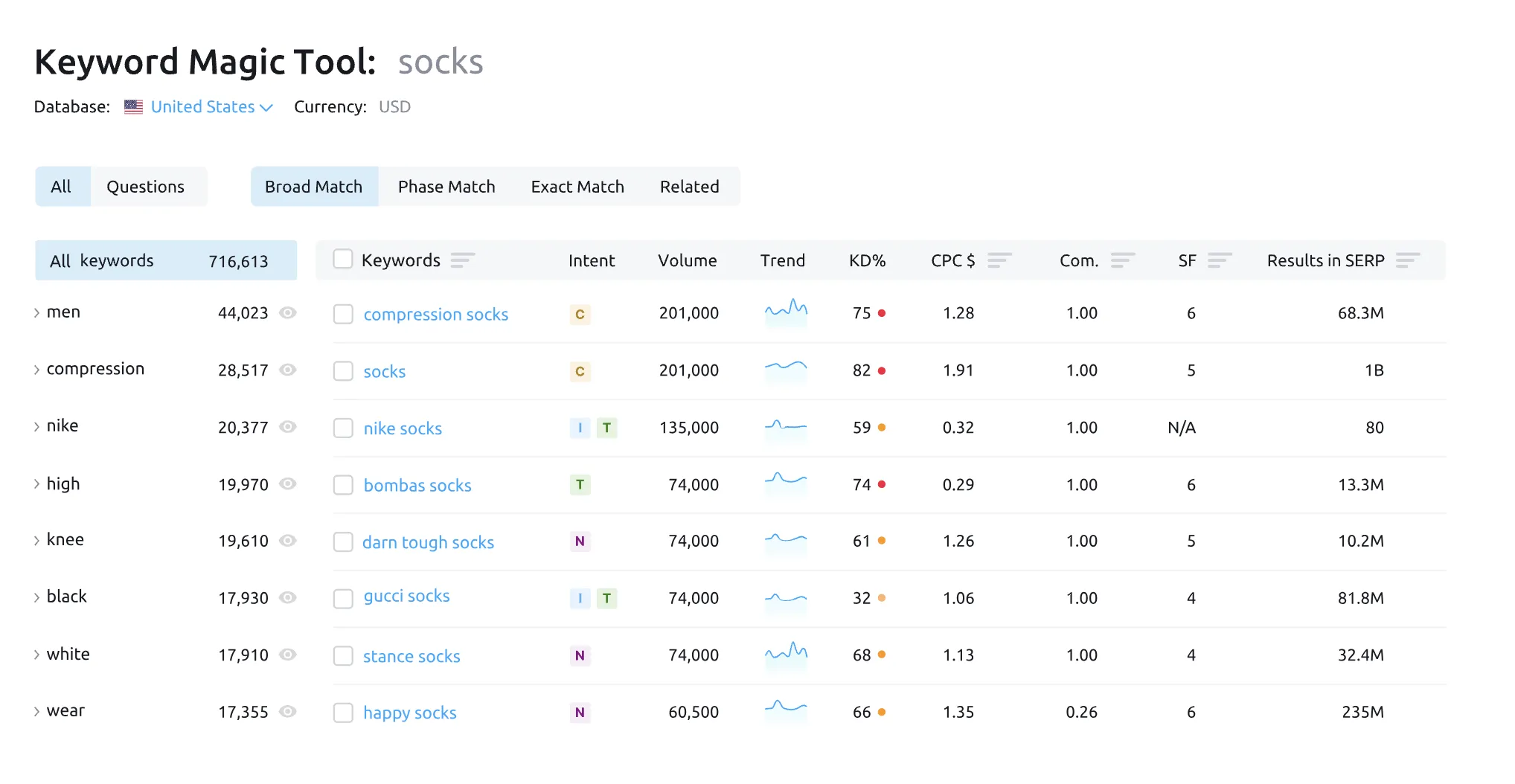Open the compression socks keyword link
1515x784 pixels.
[436, 315]
